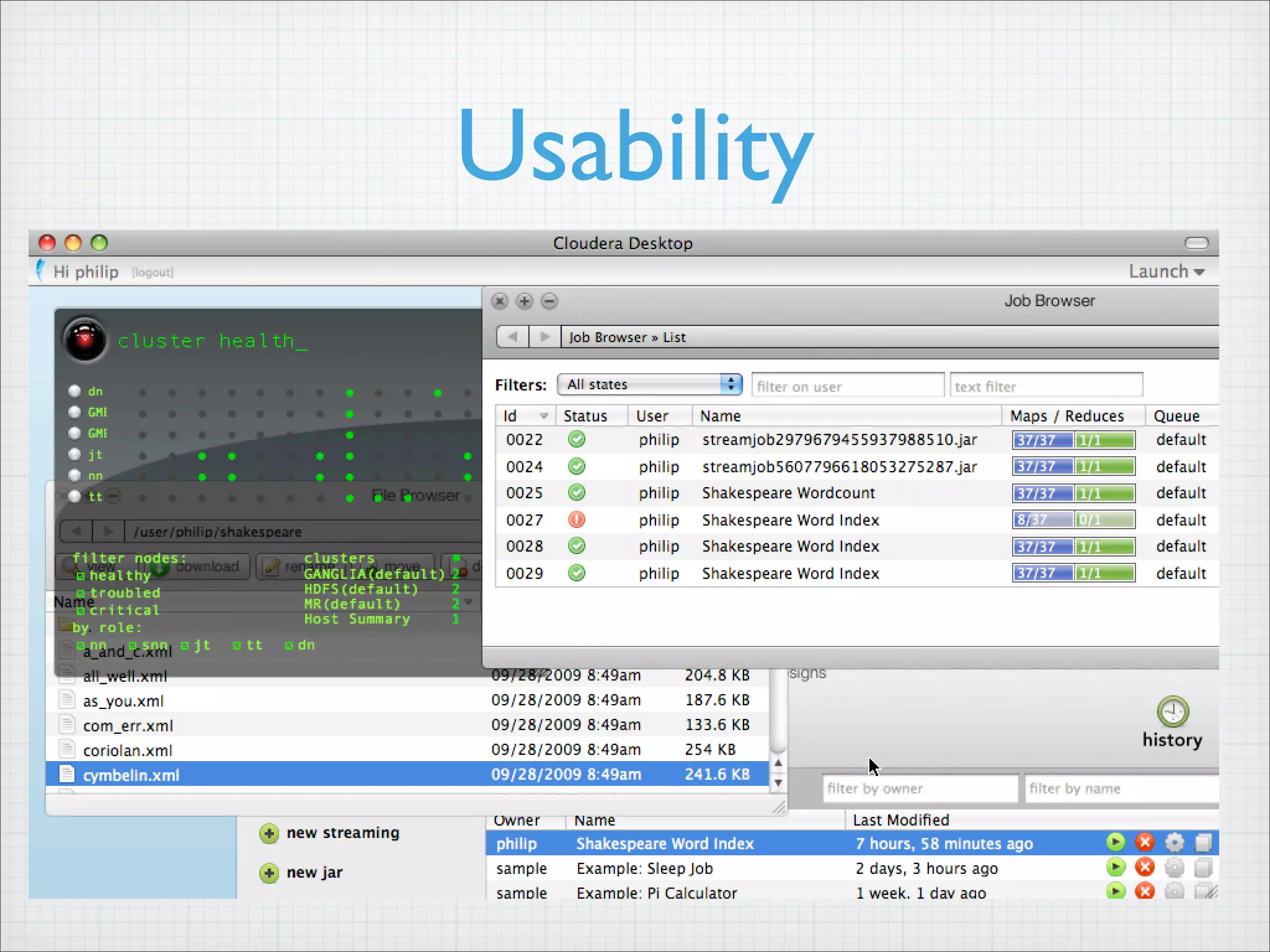Click the filter on user field
Screen dimensions: 1270x952
point(848,386)
